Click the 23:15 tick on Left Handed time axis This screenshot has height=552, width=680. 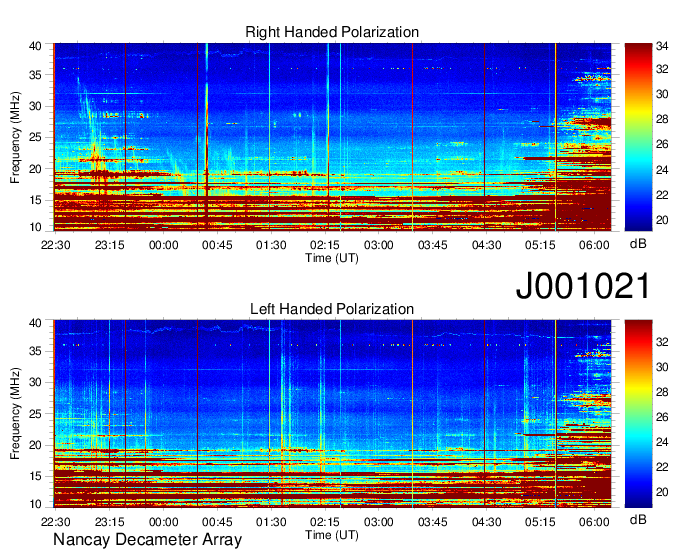point(109,522)
